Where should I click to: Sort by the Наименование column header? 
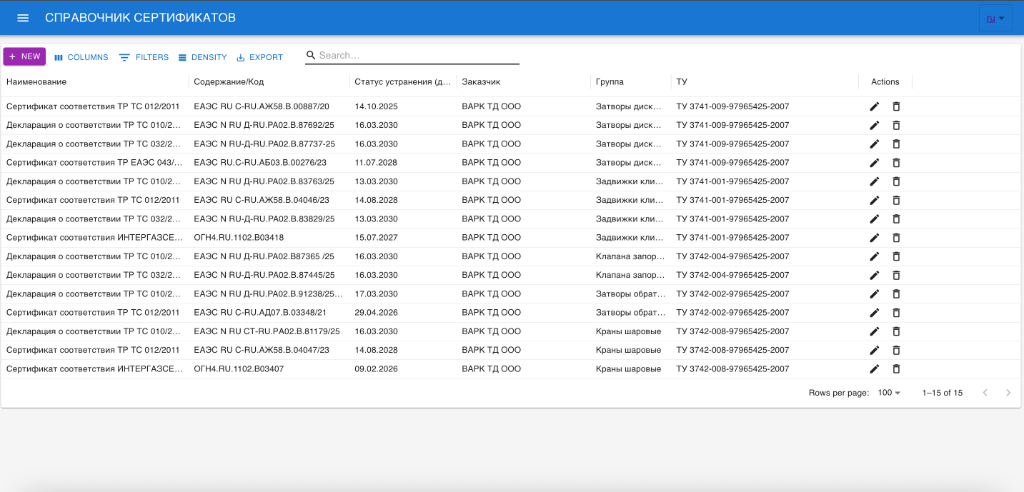coord(36,81)
